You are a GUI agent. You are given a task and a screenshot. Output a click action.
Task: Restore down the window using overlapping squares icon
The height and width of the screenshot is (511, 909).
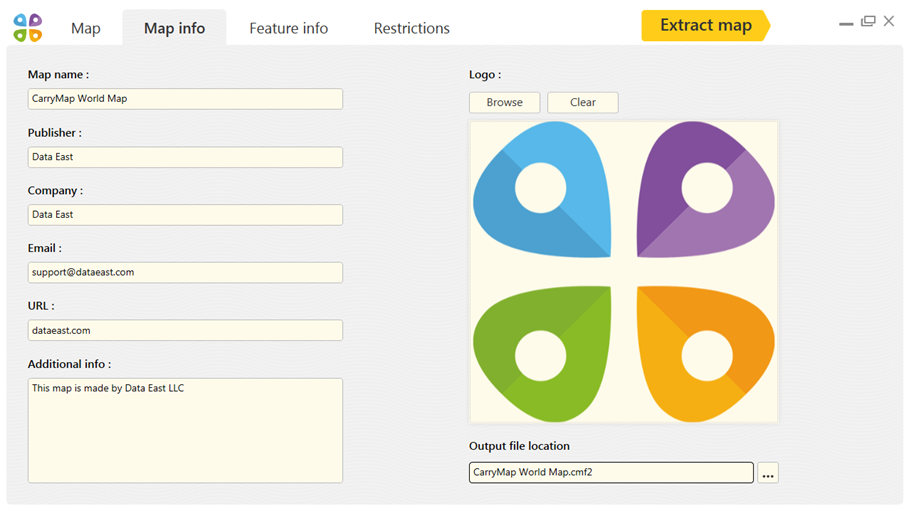(x=868, y=21)
